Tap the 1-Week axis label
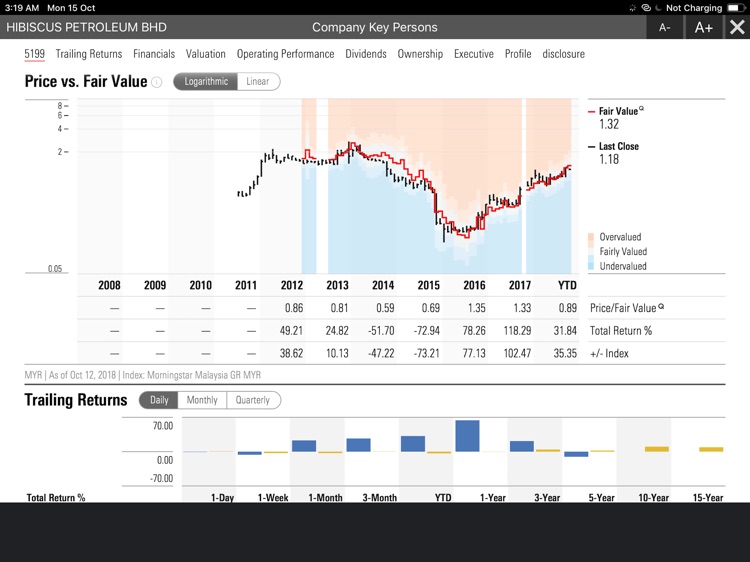This screenshot has width=750, height=562. coord(273,497)
